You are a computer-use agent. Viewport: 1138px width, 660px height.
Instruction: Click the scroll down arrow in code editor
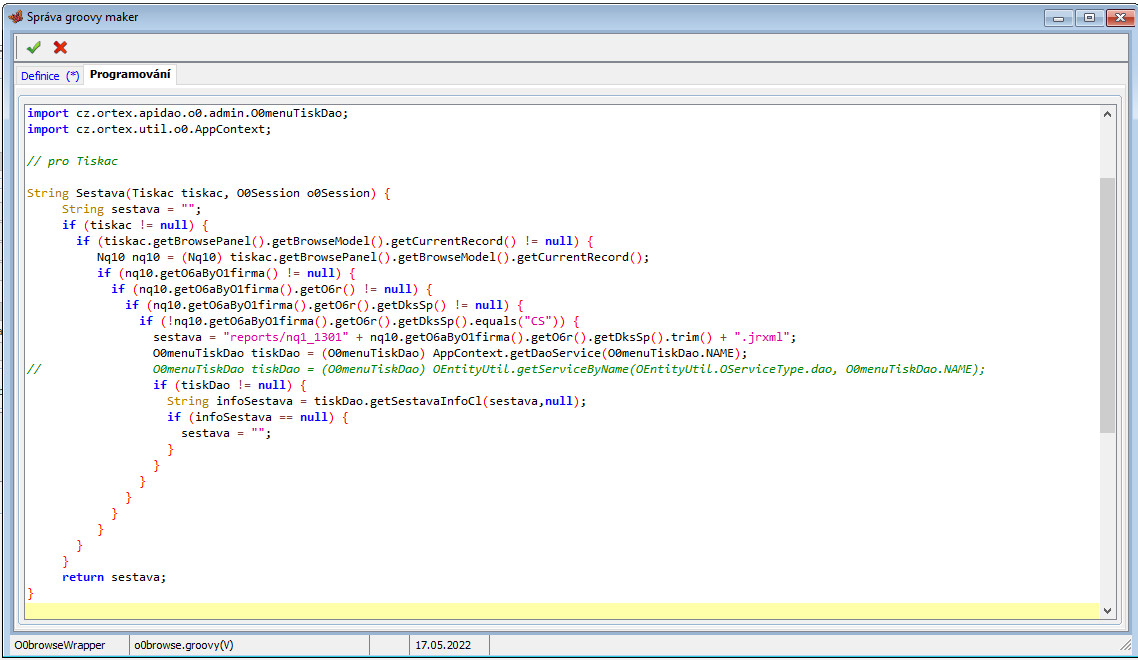coord(1107,609)
